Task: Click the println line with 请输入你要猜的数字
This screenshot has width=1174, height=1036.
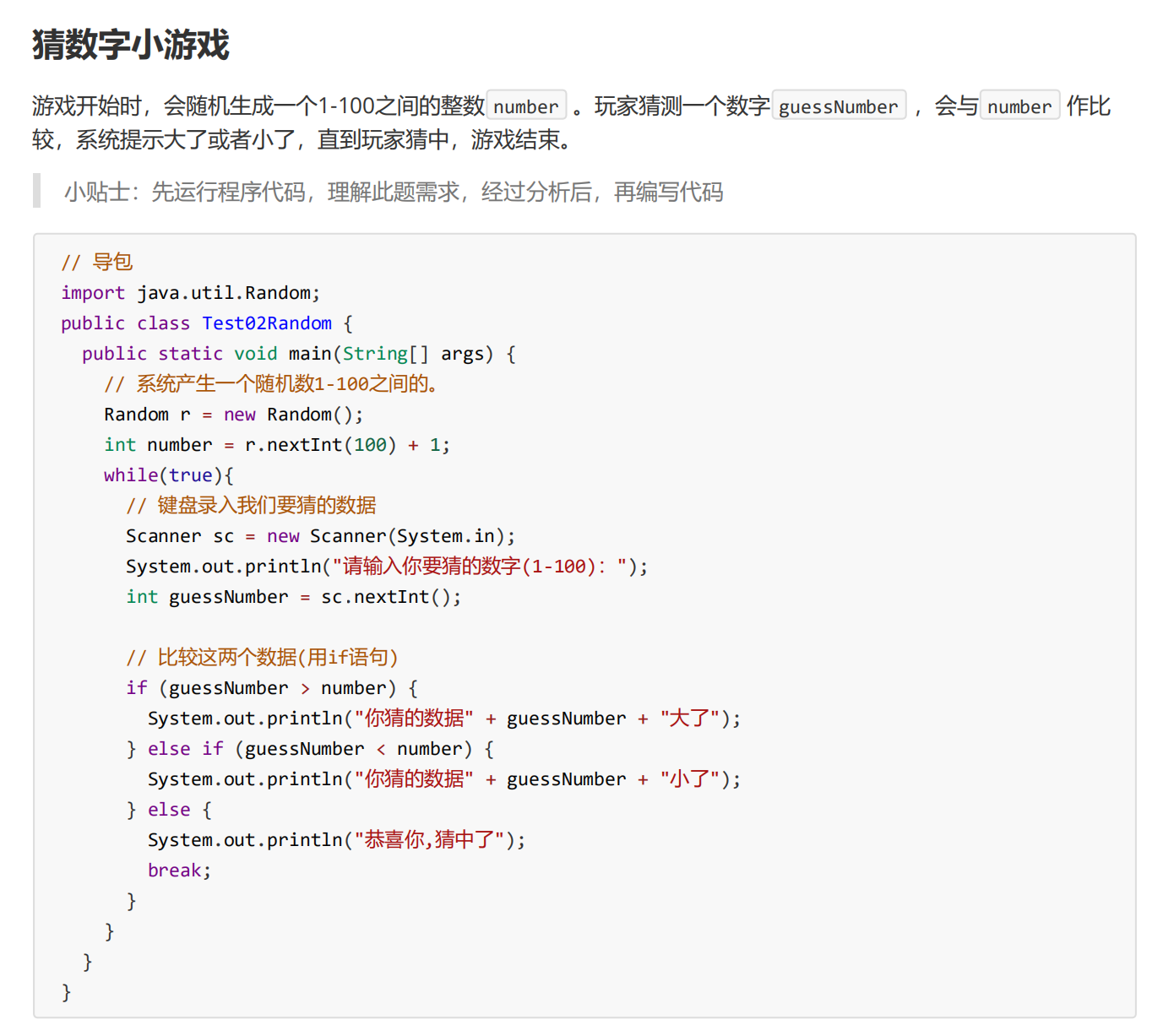Action: 387,567
